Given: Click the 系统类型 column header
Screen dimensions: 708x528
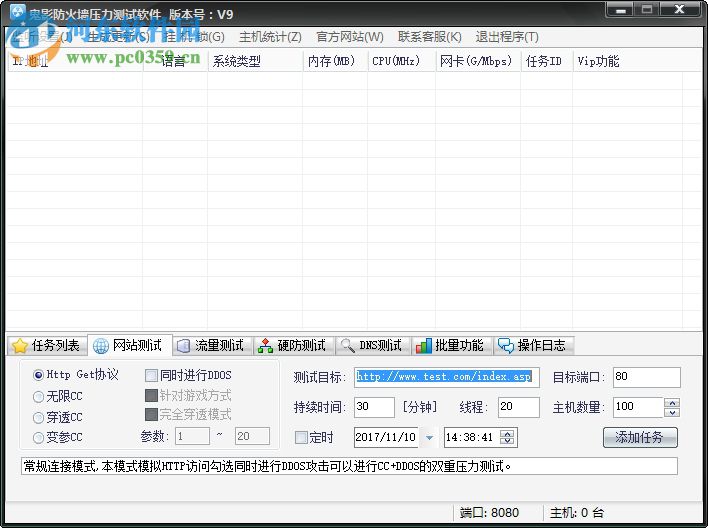Looking at the screenshot, I should (255, 61).
